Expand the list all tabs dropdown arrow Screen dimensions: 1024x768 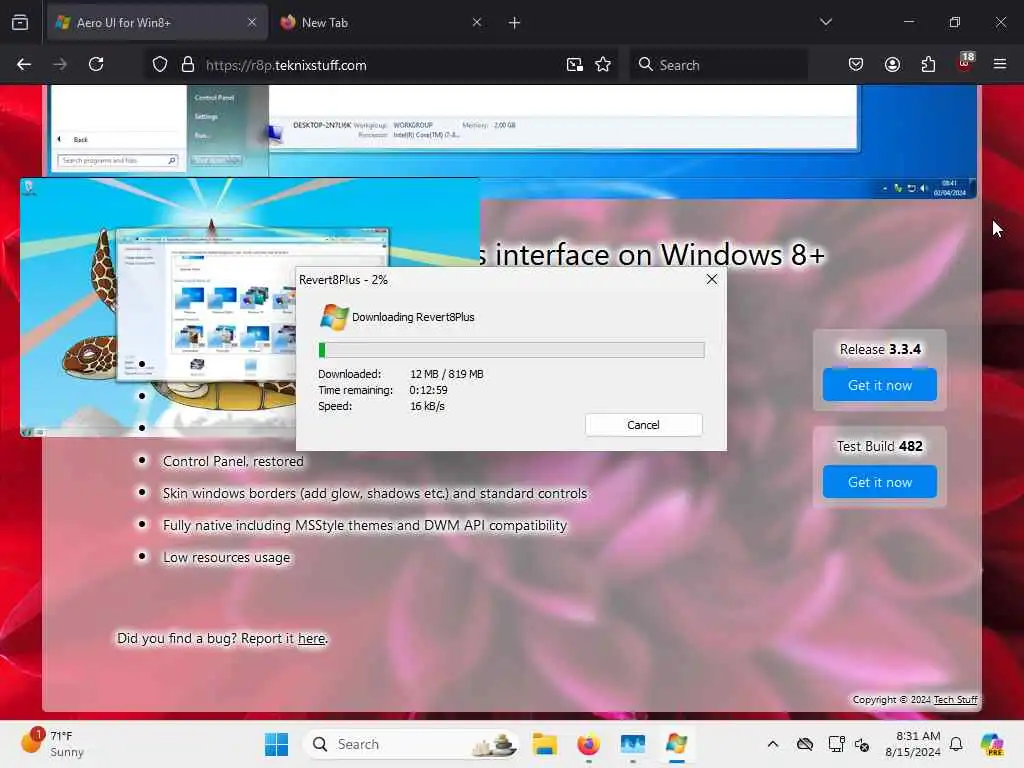826,22
